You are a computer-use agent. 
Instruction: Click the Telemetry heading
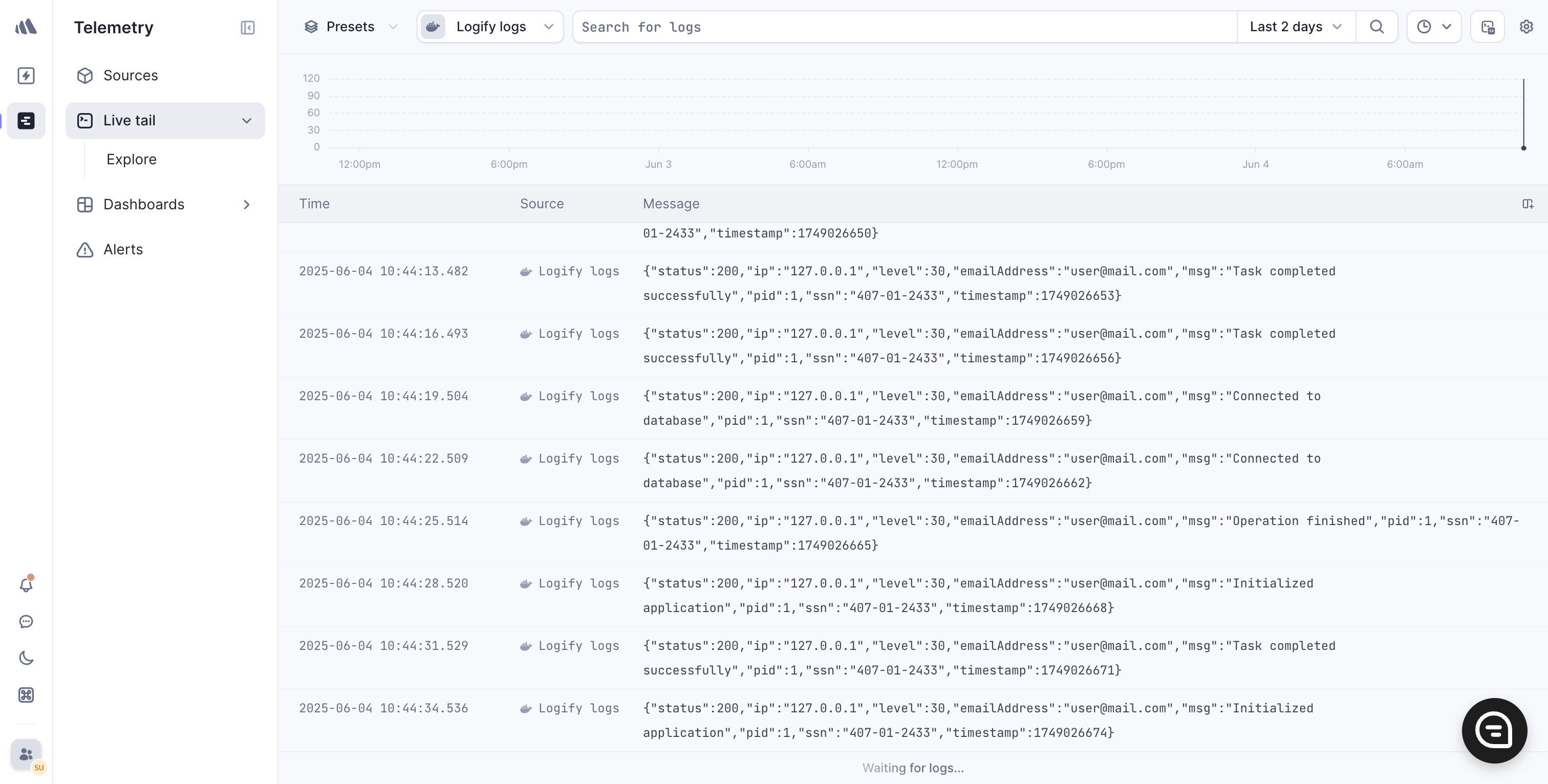click(x=114, y=28)
